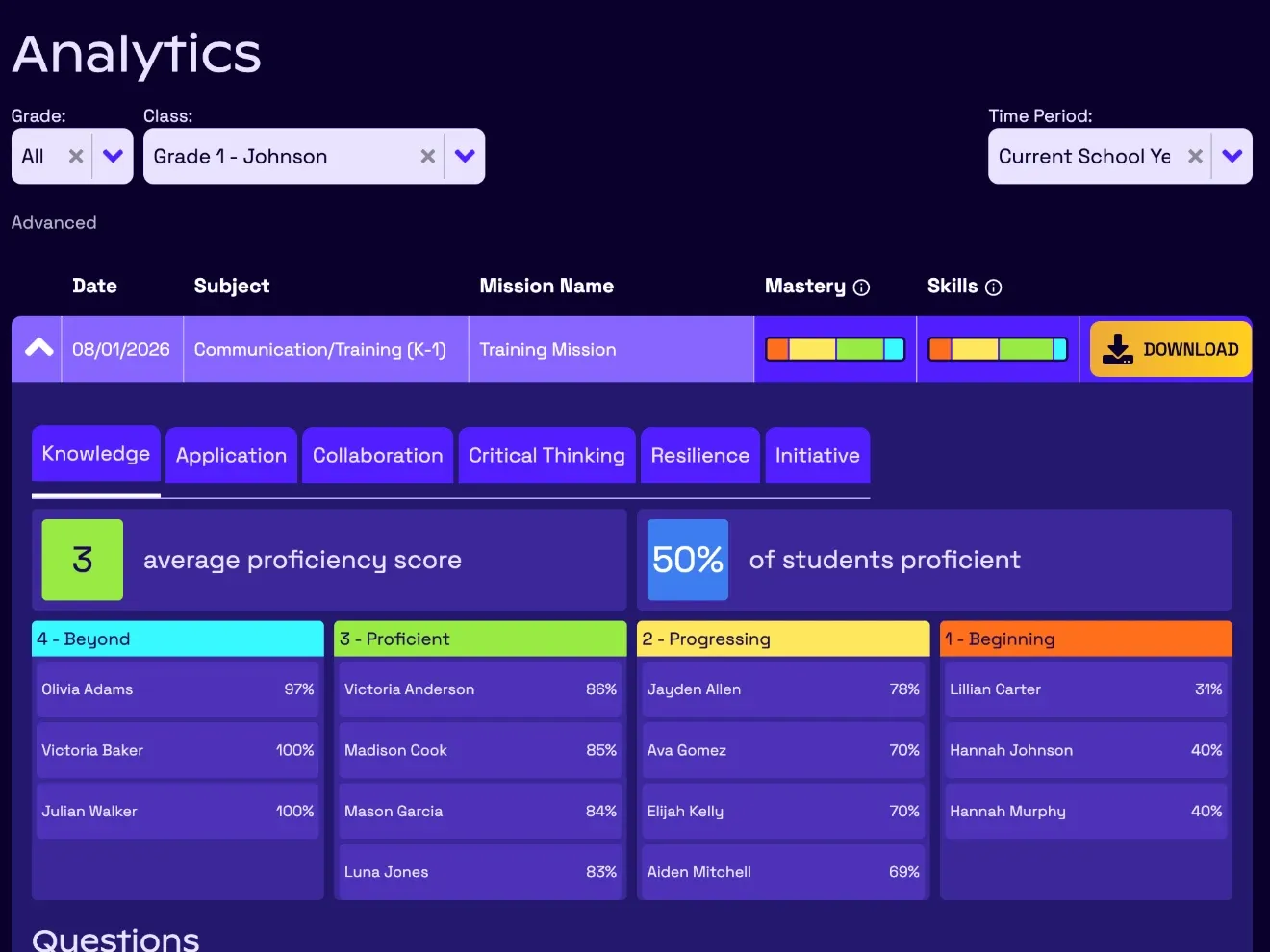Click the 1 - Beginning column header

pos(1086,639)
